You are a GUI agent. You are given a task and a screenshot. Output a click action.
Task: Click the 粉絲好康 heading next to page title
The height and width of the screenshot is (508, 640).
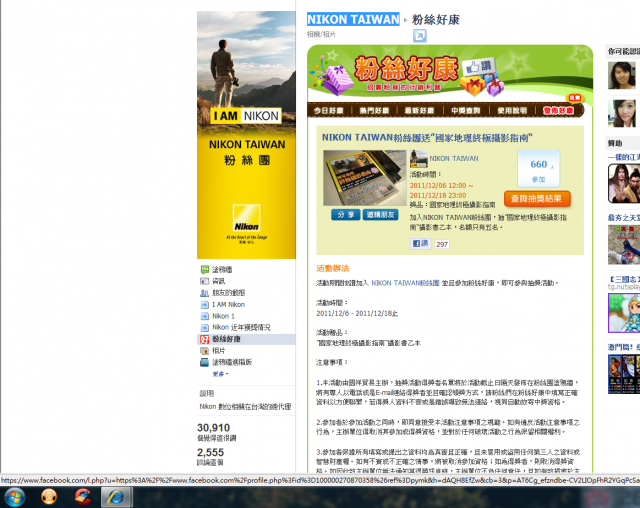coord(436,20)
